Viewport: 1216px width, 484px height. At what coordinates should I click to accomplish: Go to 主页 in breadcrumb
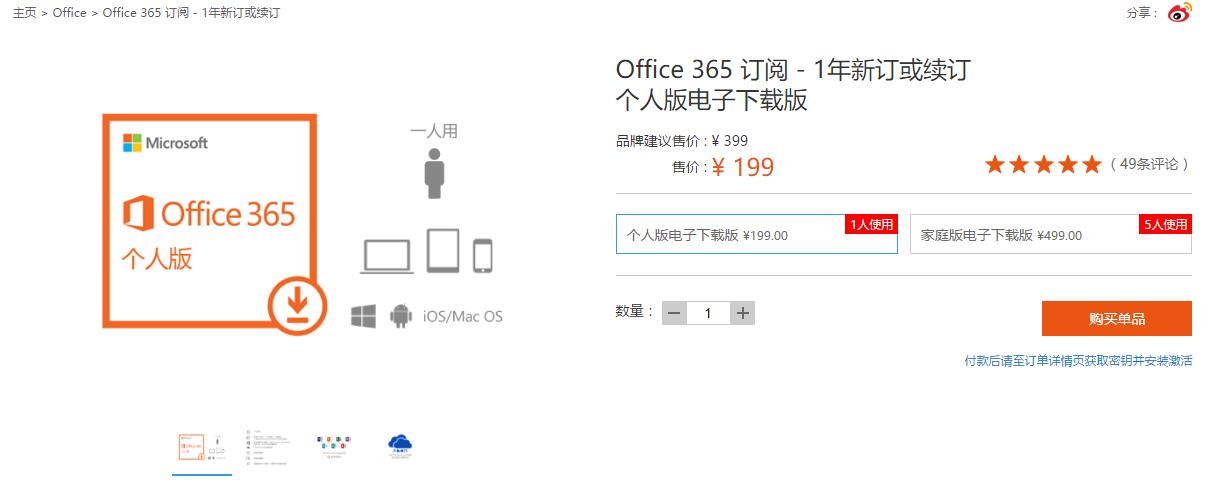[x=24, y=13]
